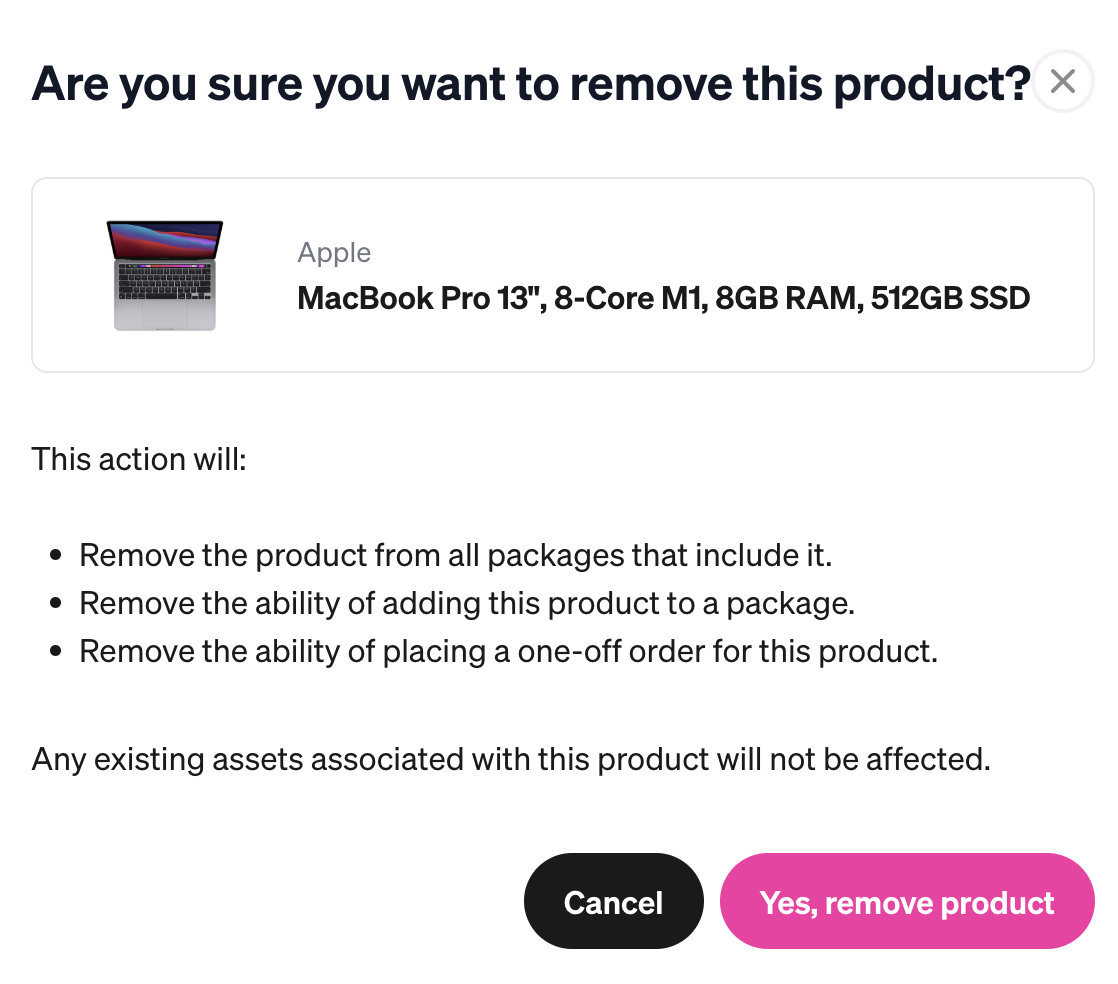The image size is (1118, 984).
Task: Select the Apple brand label
Action: [334, 252]
